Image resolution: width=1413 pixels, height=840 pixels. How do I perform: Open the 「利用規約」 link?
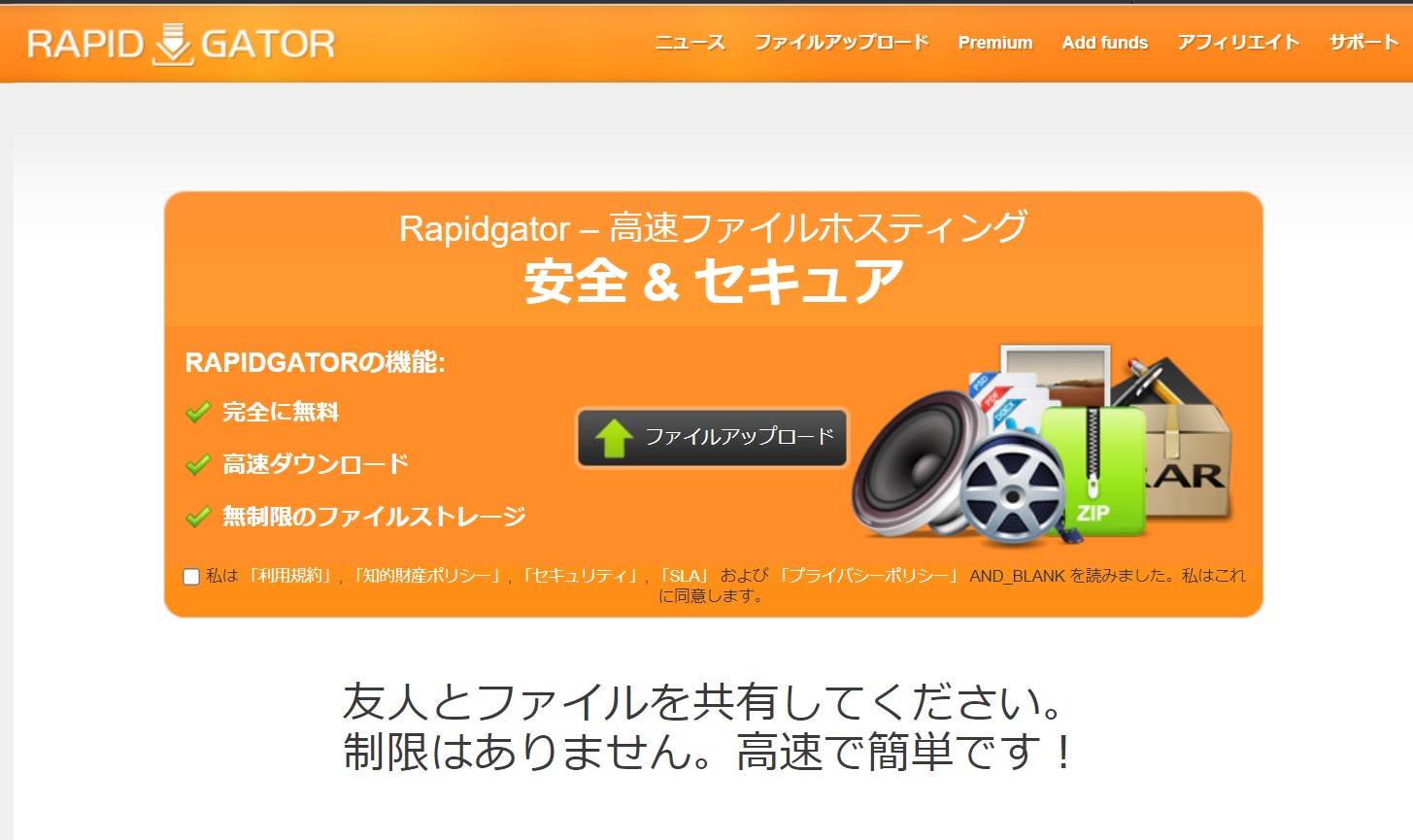coord(290,576)
